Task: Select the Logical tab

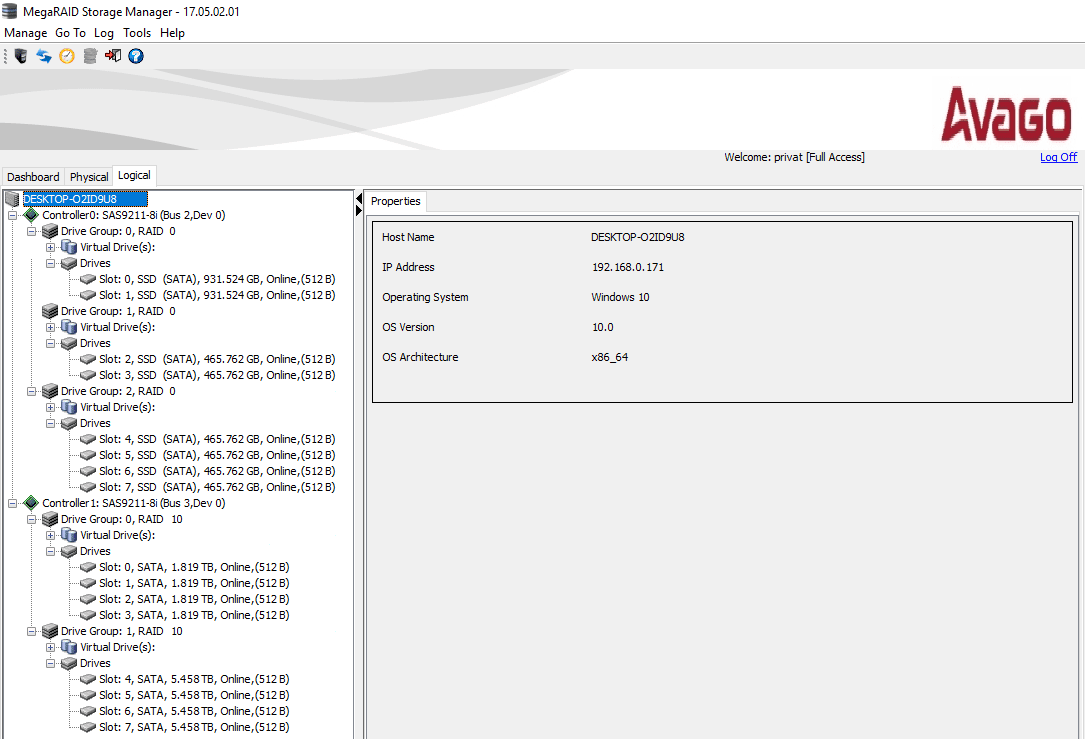Action: pyautogui.click(x=134, y=176)
